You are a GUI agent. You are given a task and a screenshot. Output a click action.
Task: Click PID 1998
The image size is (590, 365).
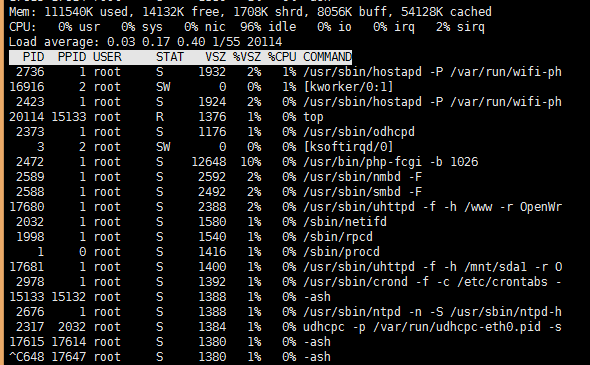(30, 237)
